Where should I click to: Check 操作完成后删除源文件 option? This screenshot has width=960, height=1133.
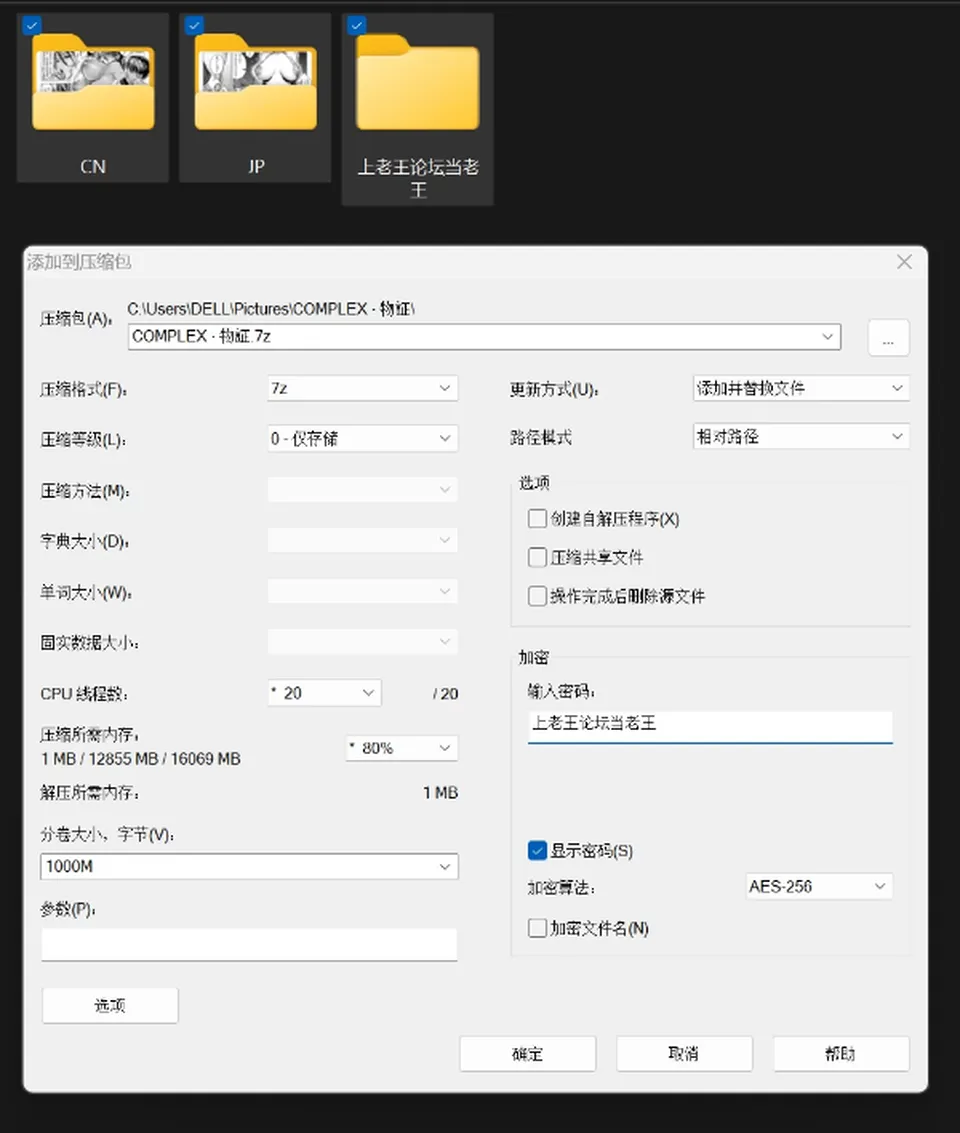click(537, 596)
